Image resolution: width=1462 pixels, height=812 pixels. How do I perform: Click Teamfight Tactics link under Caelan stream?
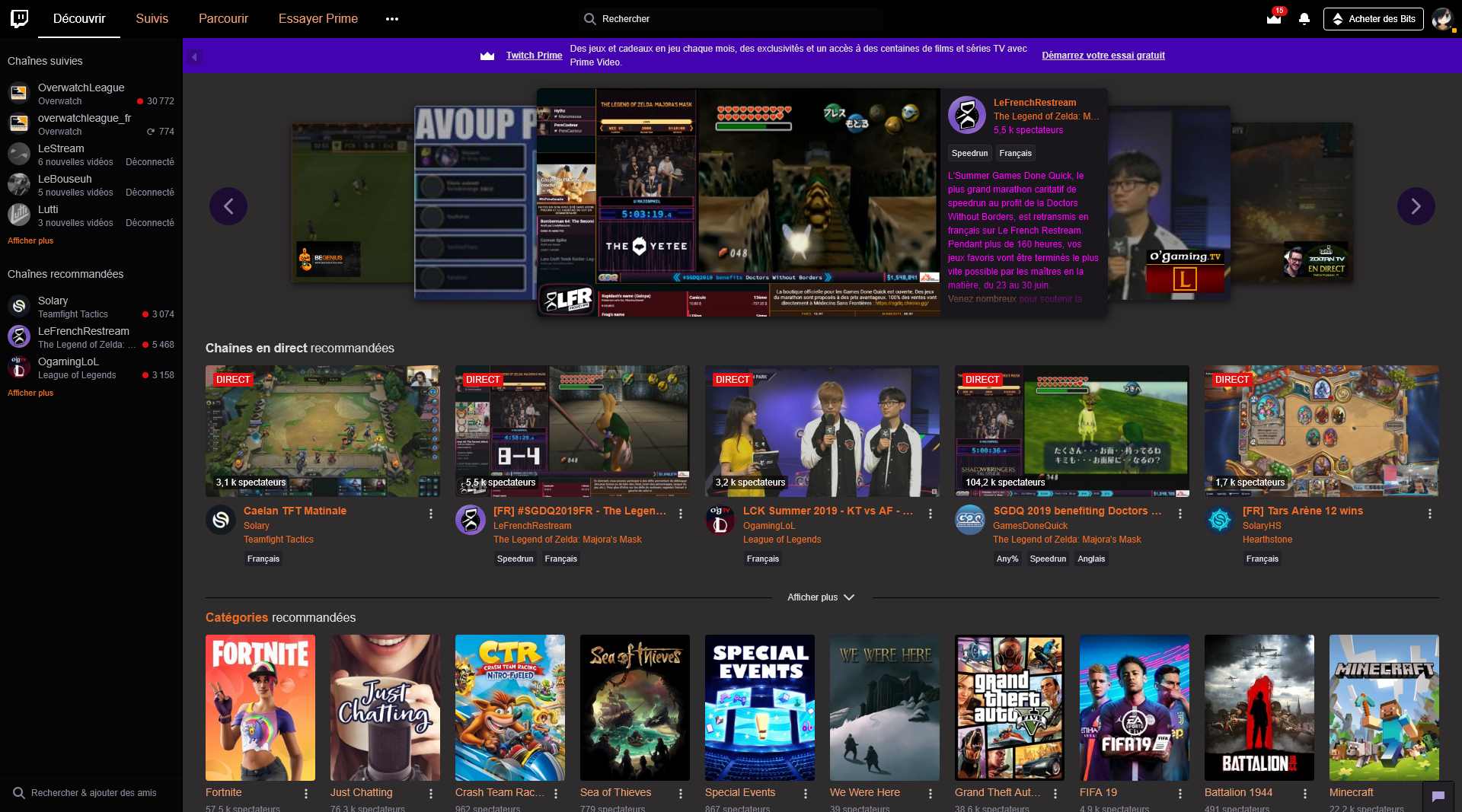click(x=279, y=540)
